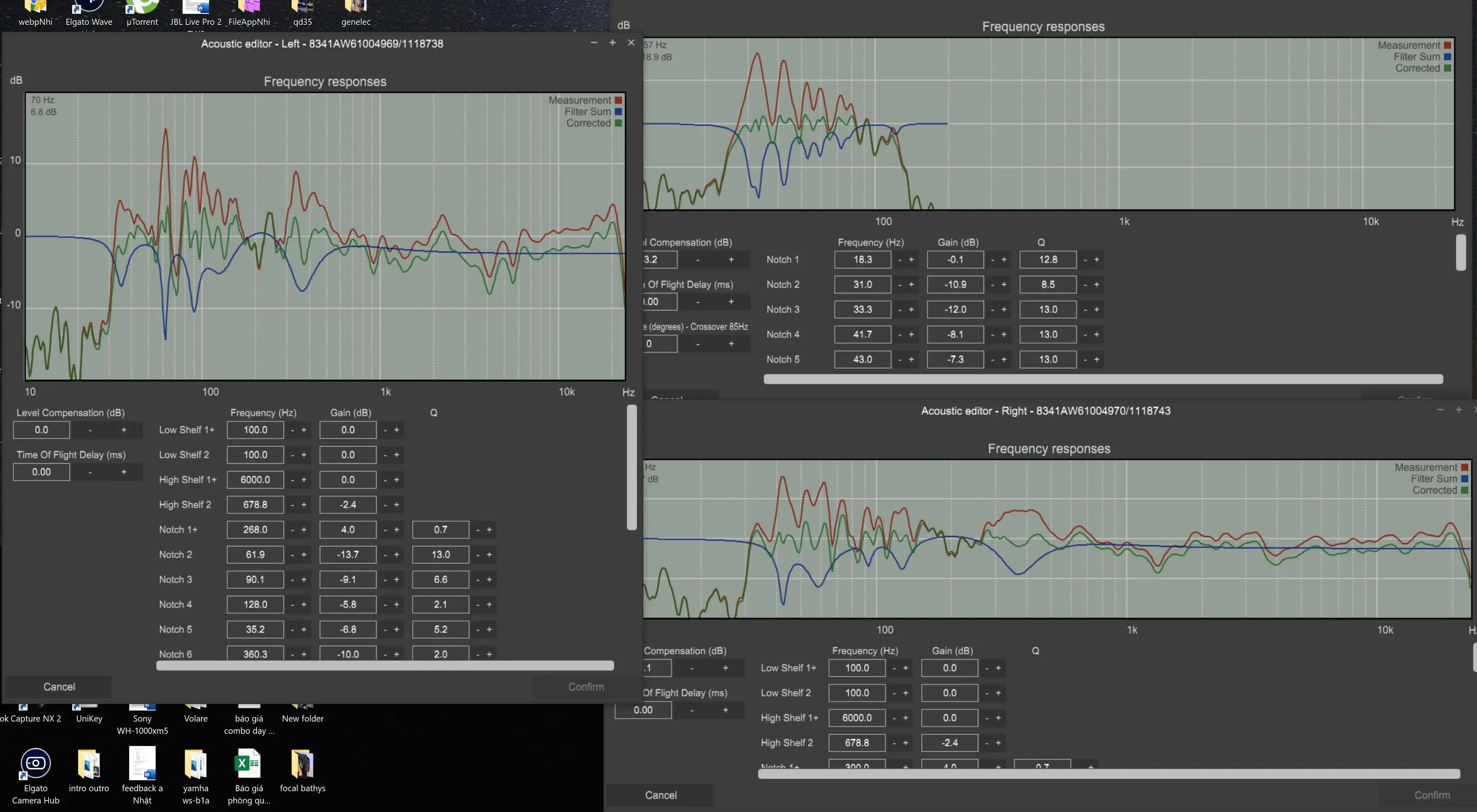Edit the High Shelf 1+ frequency field in Left editor
Viewport: 1477px width, 812px height.
pos(255,480)
